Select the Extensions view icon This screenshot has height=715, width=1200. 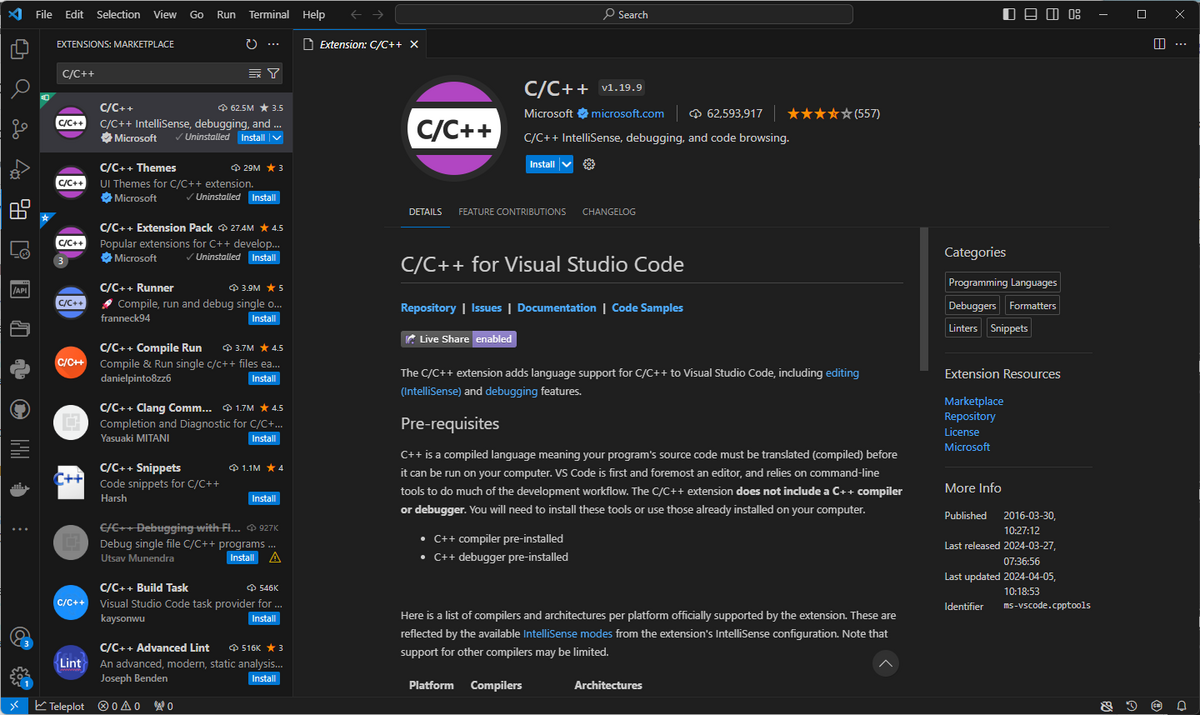point(20,209)
